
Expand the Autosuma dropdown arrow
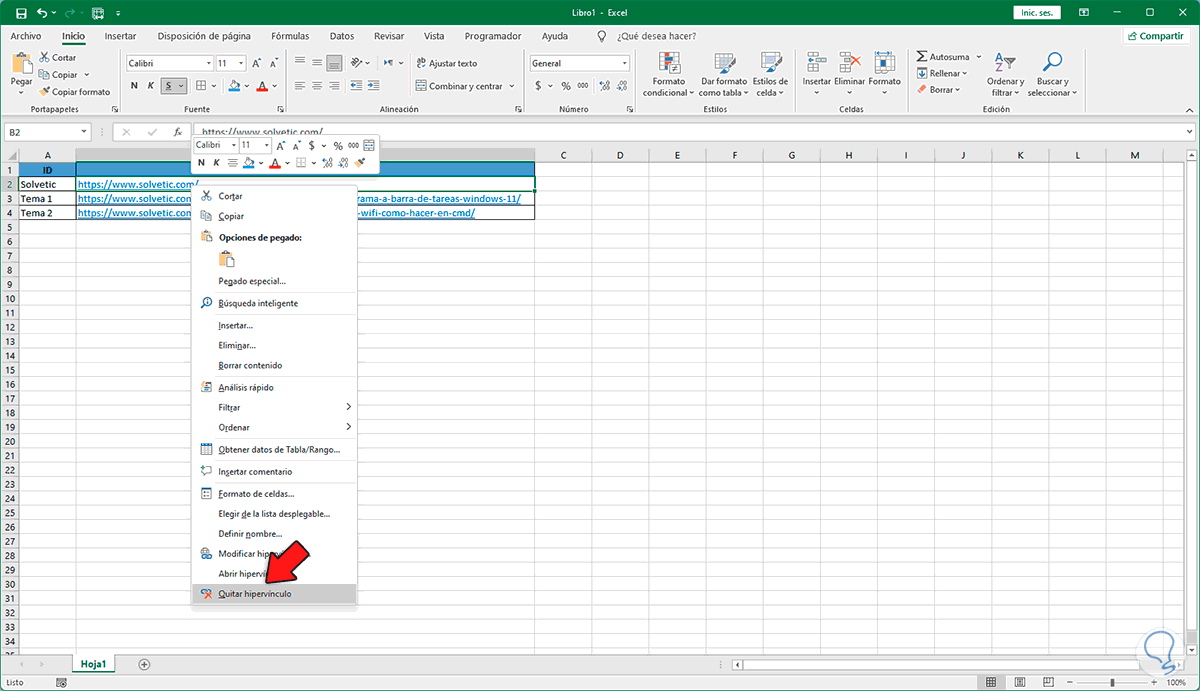click(978, 57)
